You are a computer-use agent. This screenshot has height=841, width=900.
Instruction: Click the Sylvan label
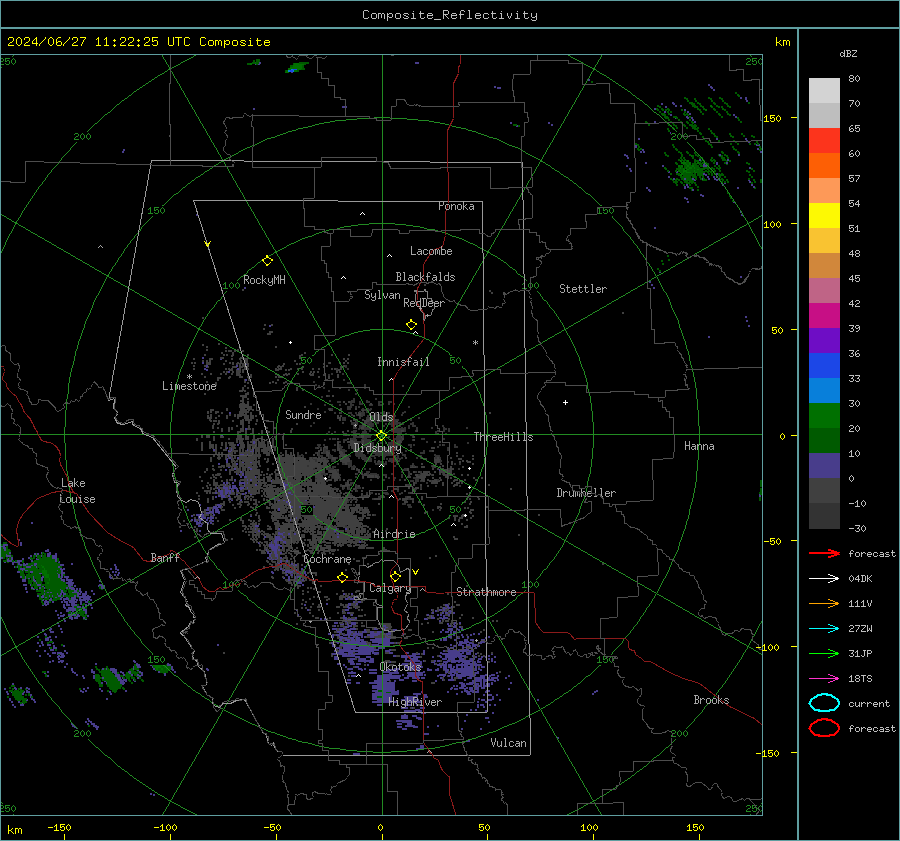[x=382, y=295]
